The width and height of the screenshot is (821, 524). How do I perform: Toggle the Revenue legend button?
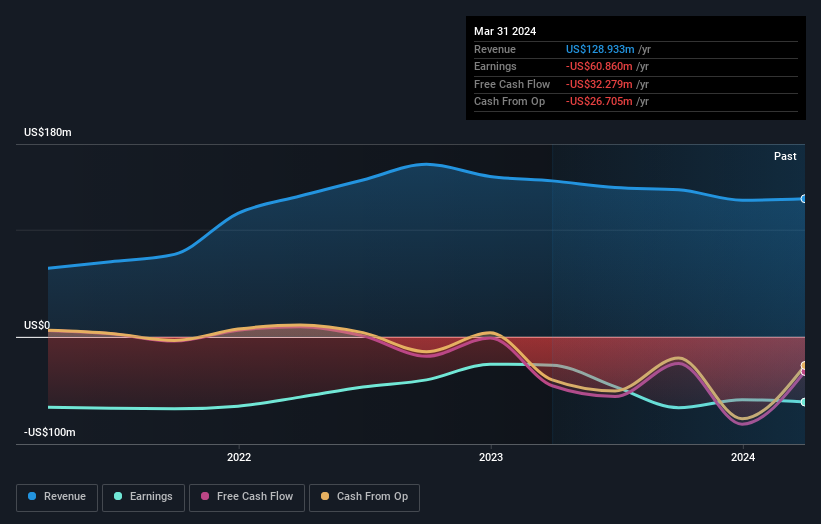tap(57, 497)
